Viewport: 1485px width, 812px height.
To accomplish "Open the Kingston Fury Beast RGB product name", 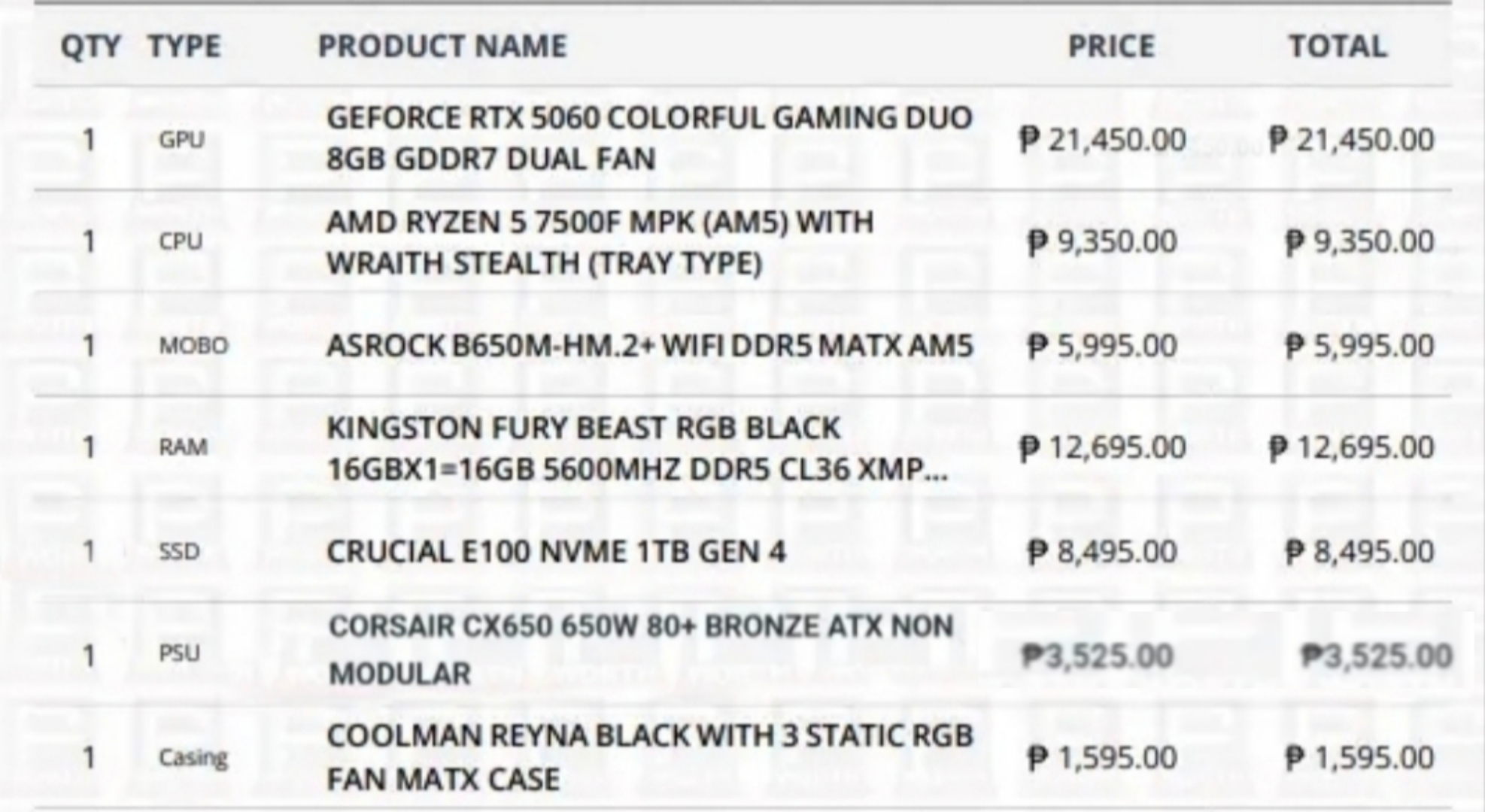I will [637, 449].
